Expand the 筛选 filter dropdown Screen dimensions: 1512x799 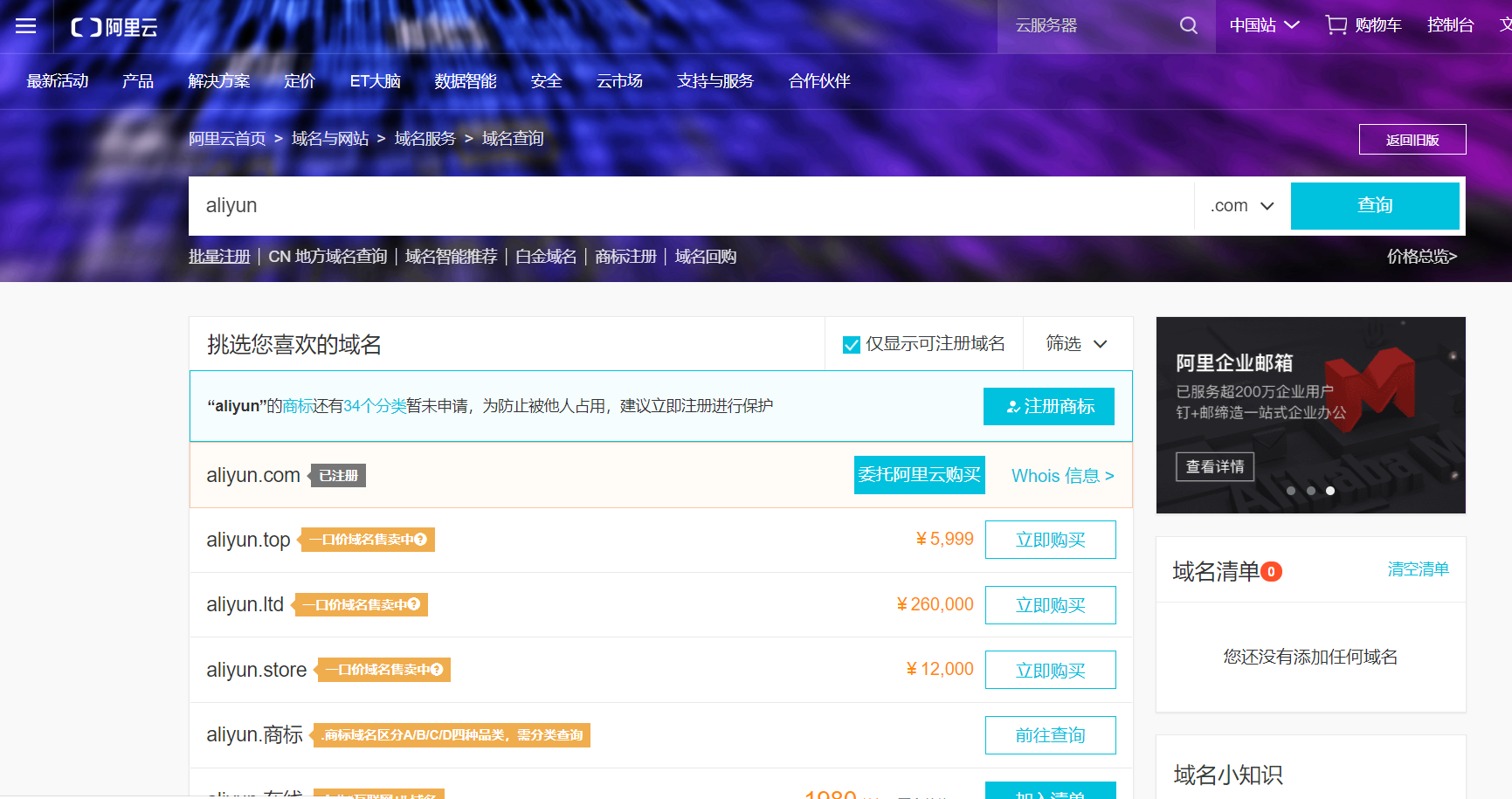1077,344
